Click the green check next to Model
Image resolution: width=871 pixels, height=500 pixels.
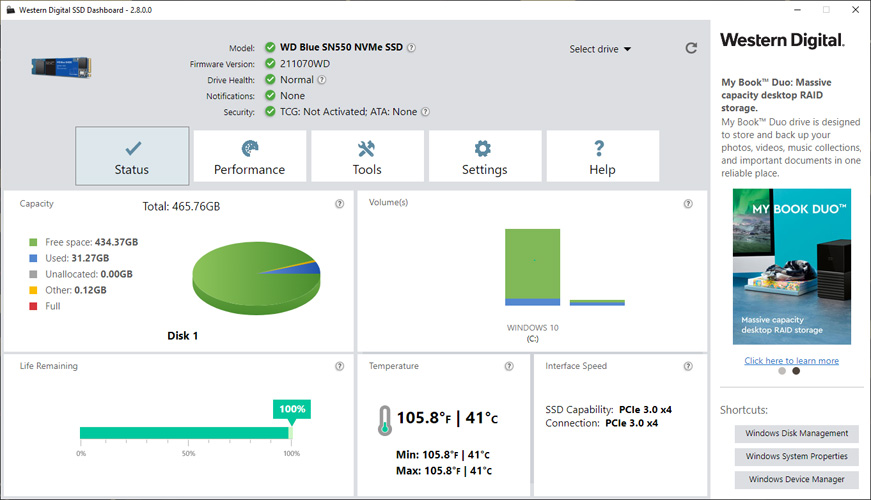(270, 47)
